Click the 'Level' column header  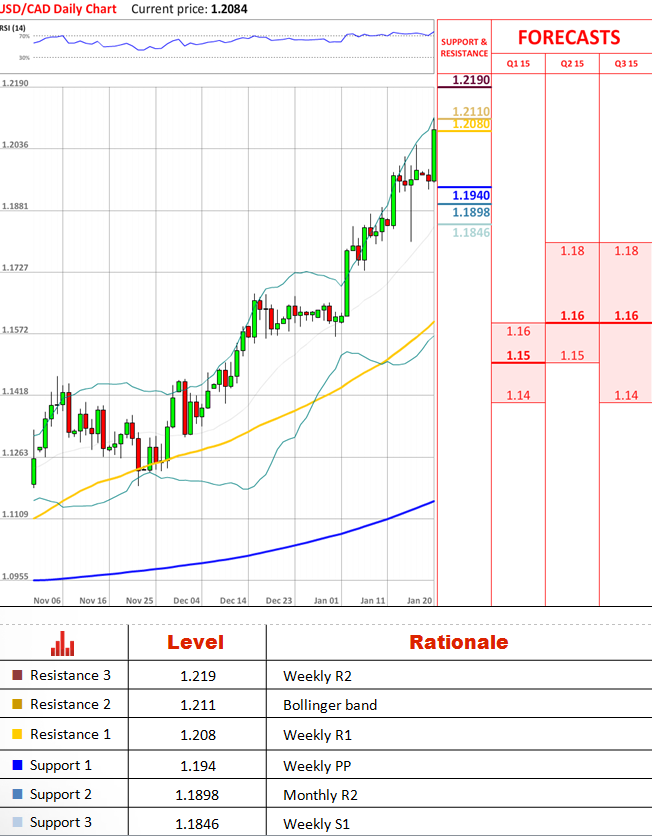tap(196, 642)
